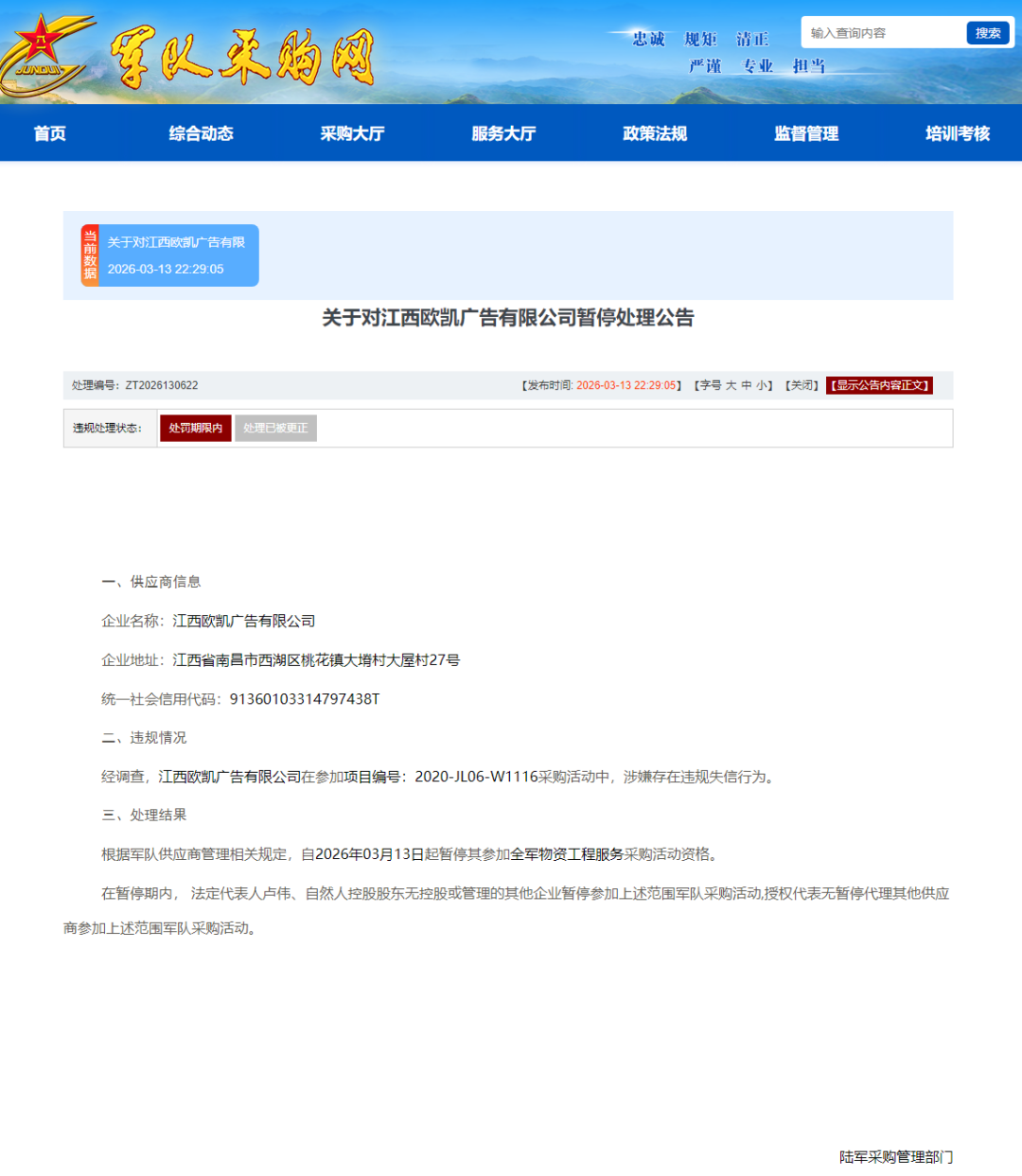Screen dimensions: 1022x1176
Task: Open the 服务大厅 navigation menu
Action: coord(502,133)
